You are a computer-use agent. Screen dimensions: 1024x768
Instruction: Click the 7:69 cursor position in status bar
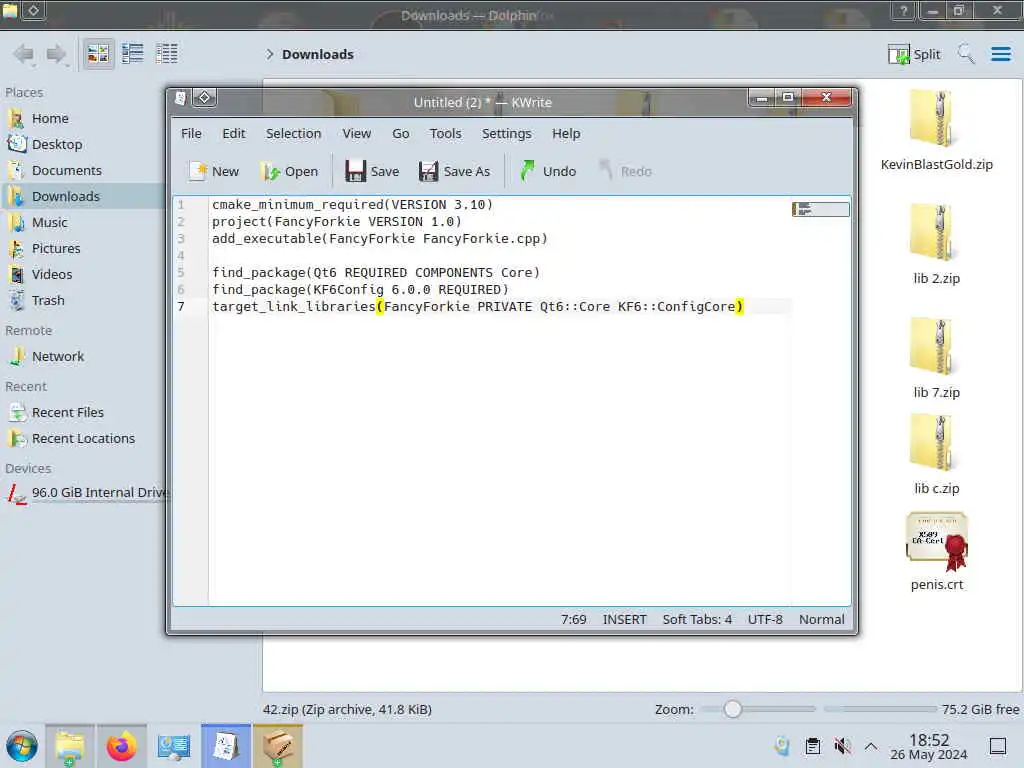pos(573,619)
